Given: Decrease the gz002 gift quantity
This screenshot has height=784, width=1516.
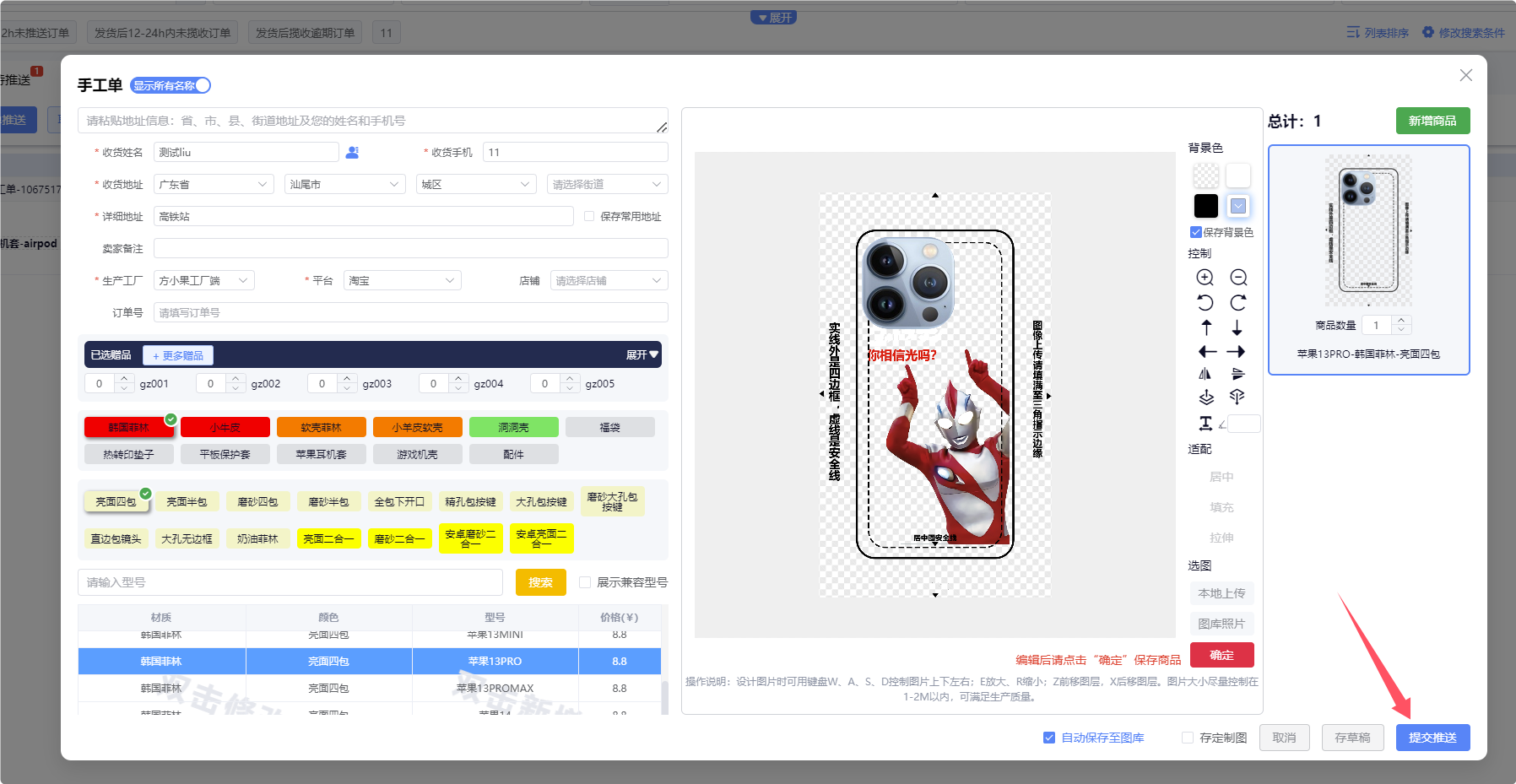Looking at the screenshot, I should [236, 389].
